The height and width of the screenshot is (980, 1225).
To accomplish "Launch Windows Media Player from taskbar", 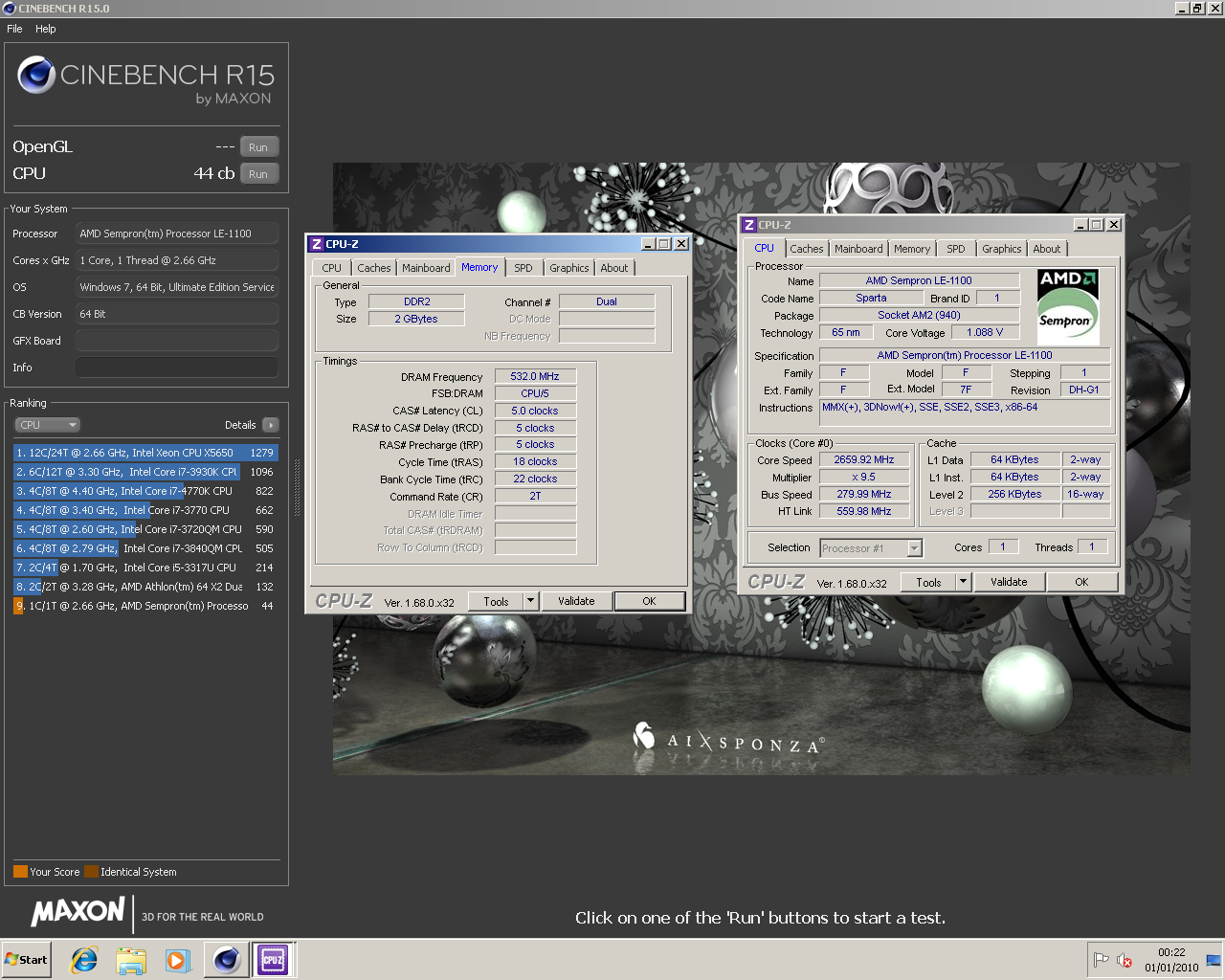I will pos(178,960).
